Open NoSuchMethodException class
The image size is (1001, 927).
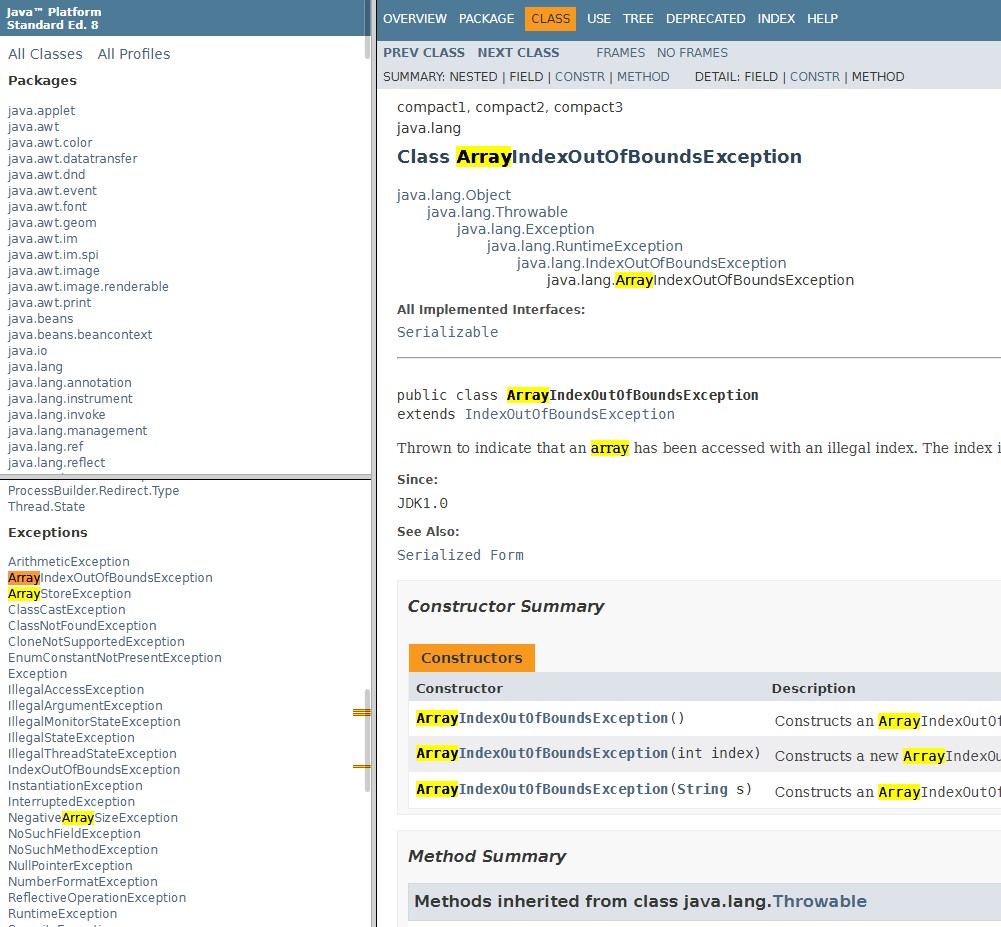(82, 849)
